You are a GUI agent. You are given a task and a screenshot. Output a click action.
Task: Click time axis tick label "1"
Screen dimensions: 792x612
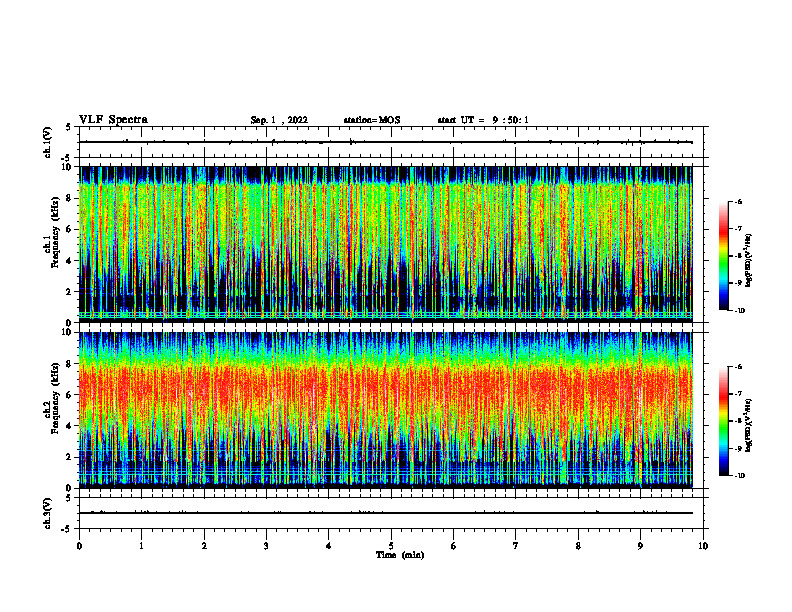tap(141, 546)
